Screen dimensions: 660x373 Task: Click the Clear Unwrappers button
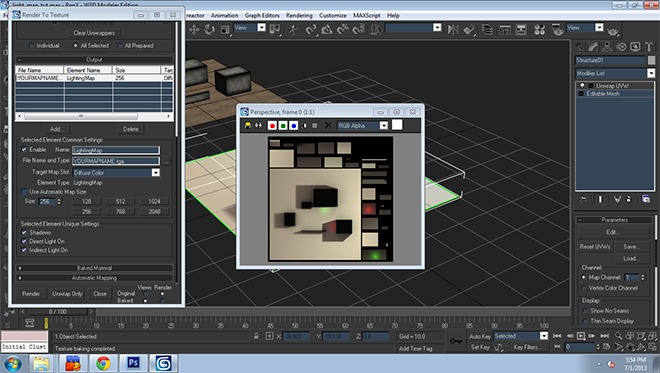pos(94,33)
